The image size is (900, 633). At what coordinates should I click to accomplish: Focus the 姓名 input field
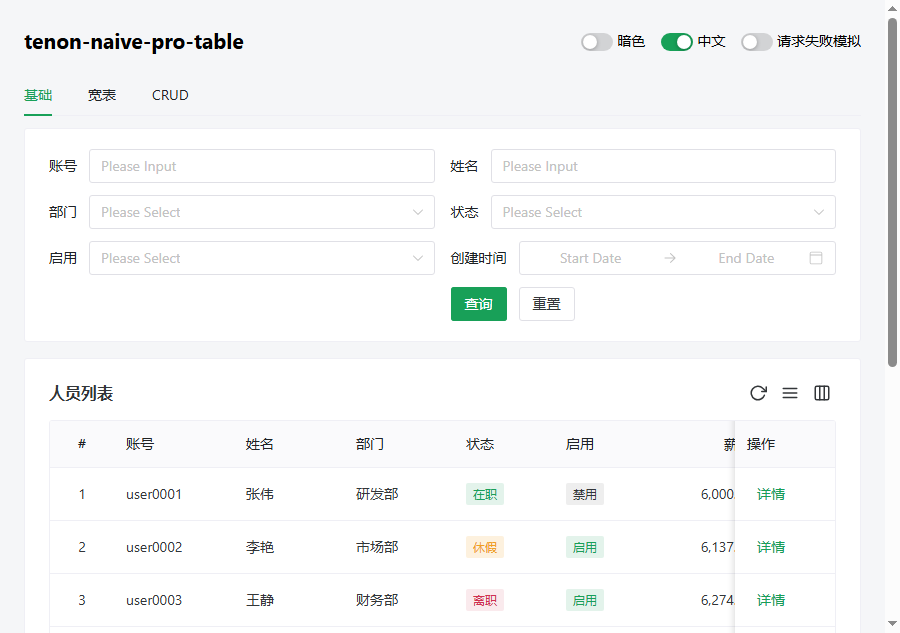[x=663, y=166]
